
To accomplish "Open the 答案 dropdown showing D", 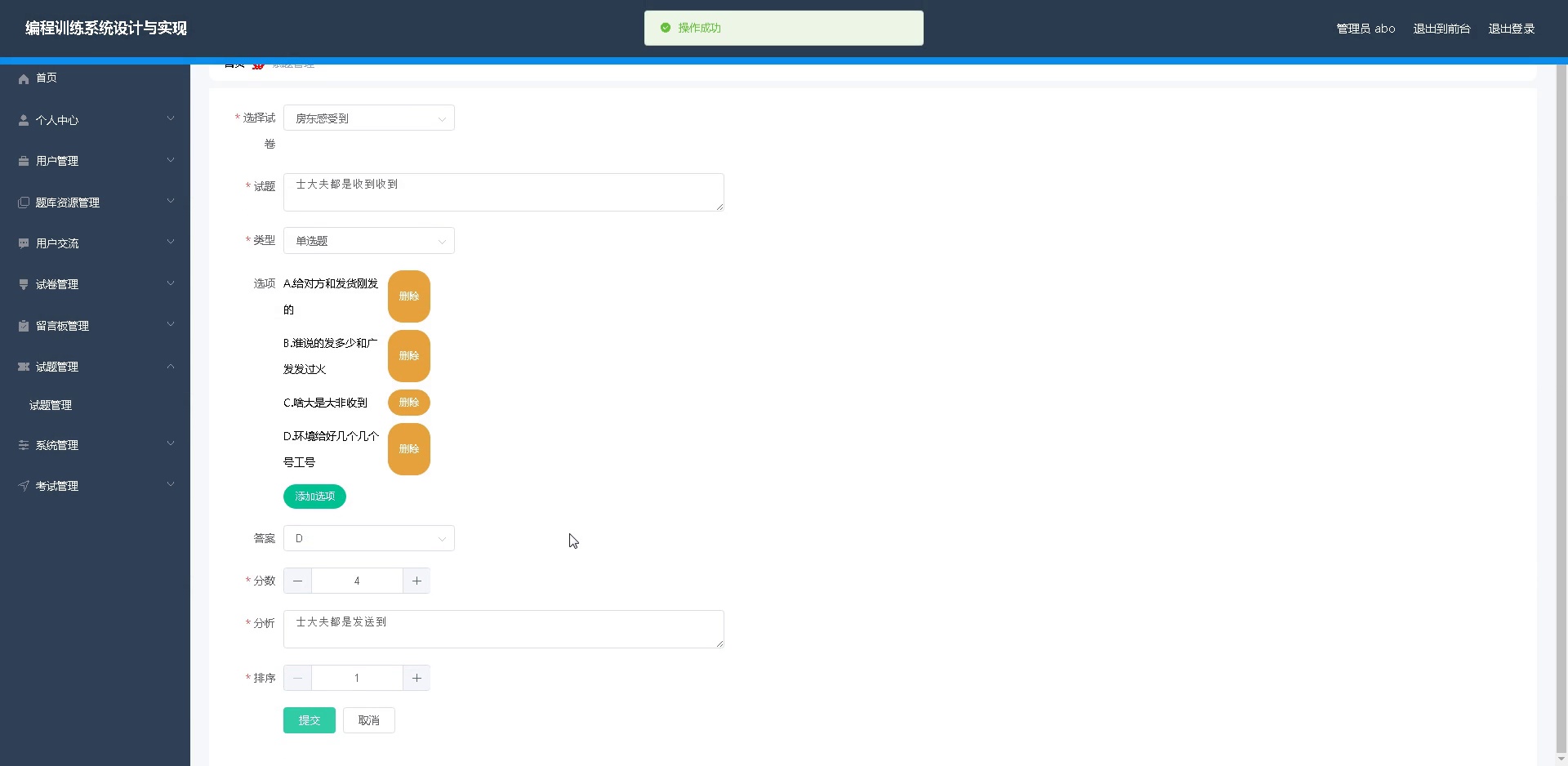I will 369,538.
